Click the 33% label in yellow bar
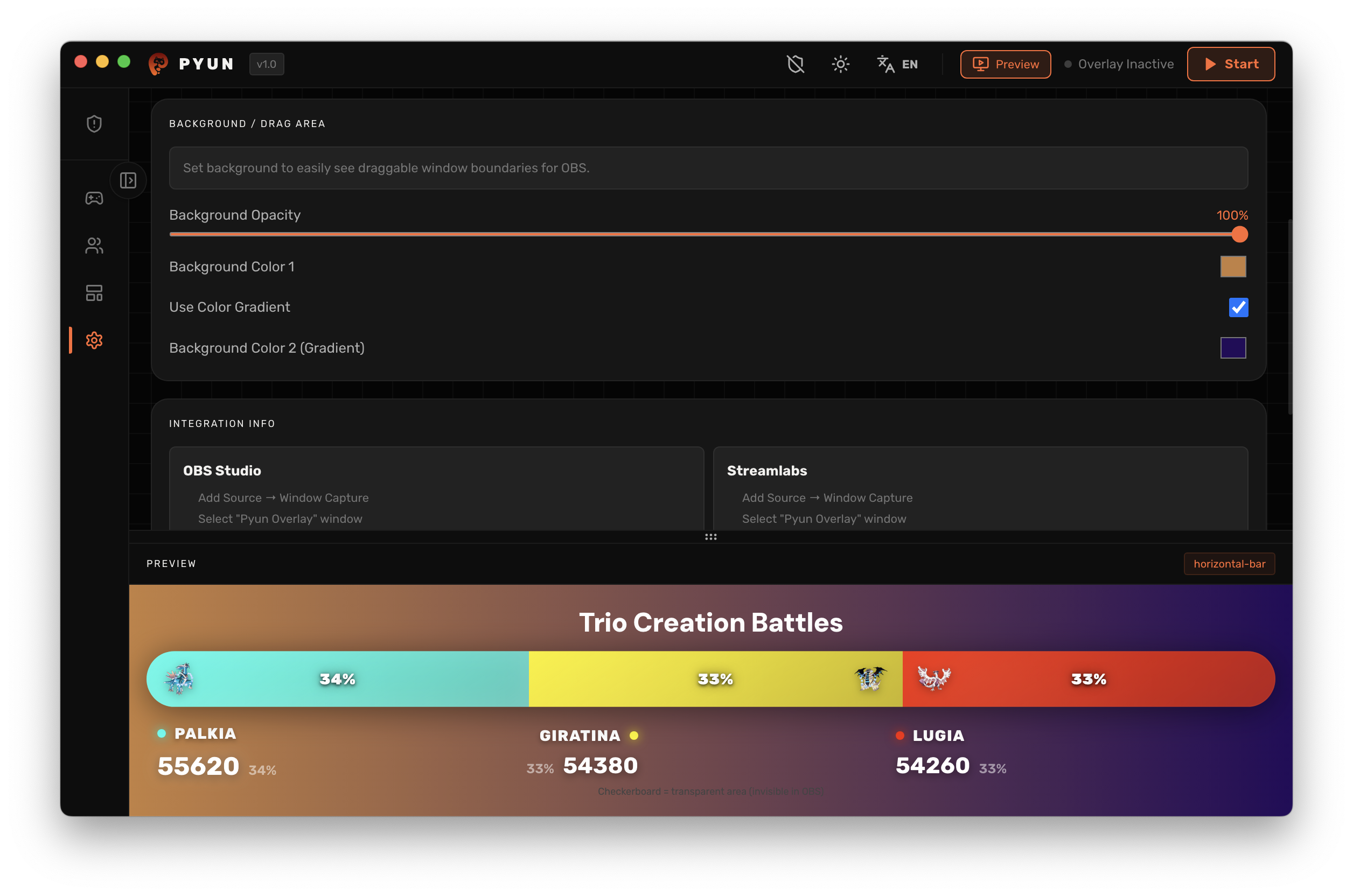Viewport: 1353px width, 896px height. (715, 680)
